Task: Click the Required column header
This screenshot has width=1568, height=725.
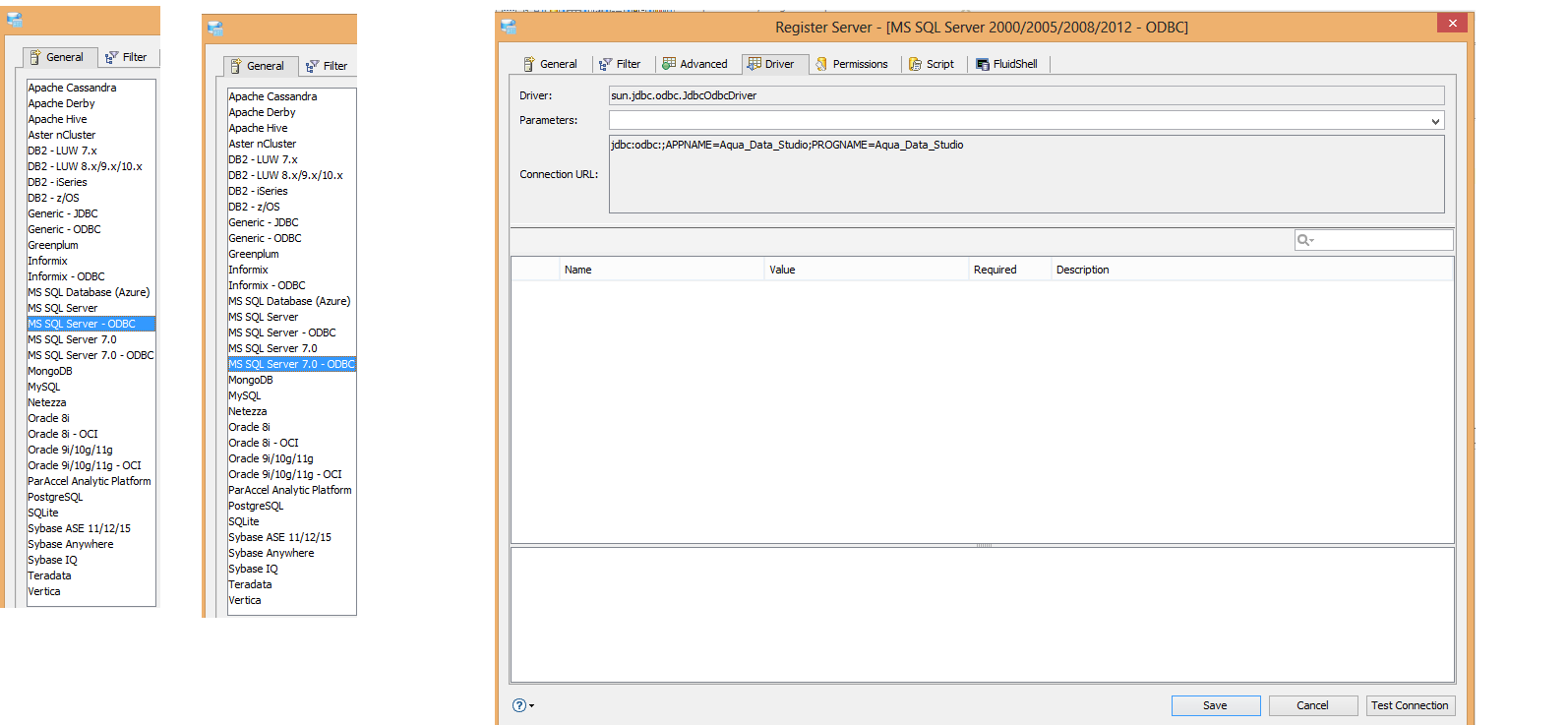Action: pyautogui.click(x=1010, y=270)
